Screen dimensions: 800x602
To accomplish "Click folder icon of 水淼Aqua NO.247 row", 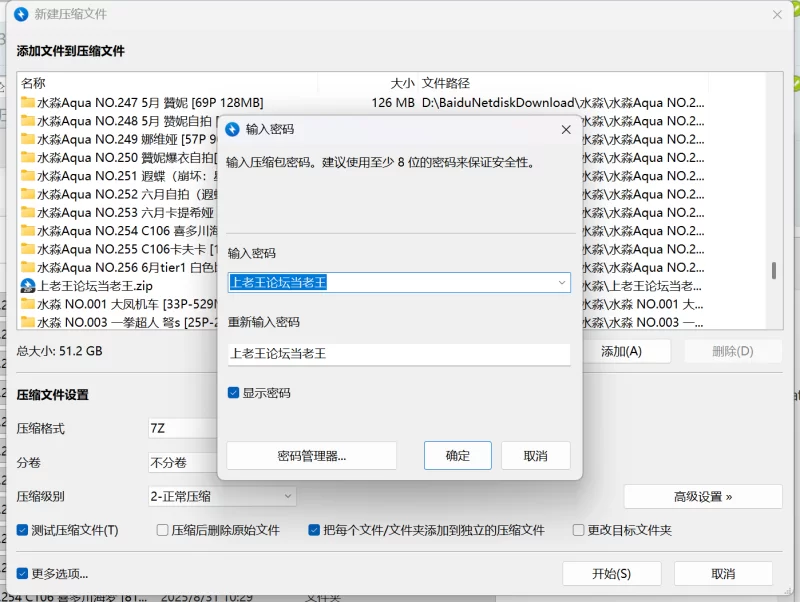I will pos(28,102).
